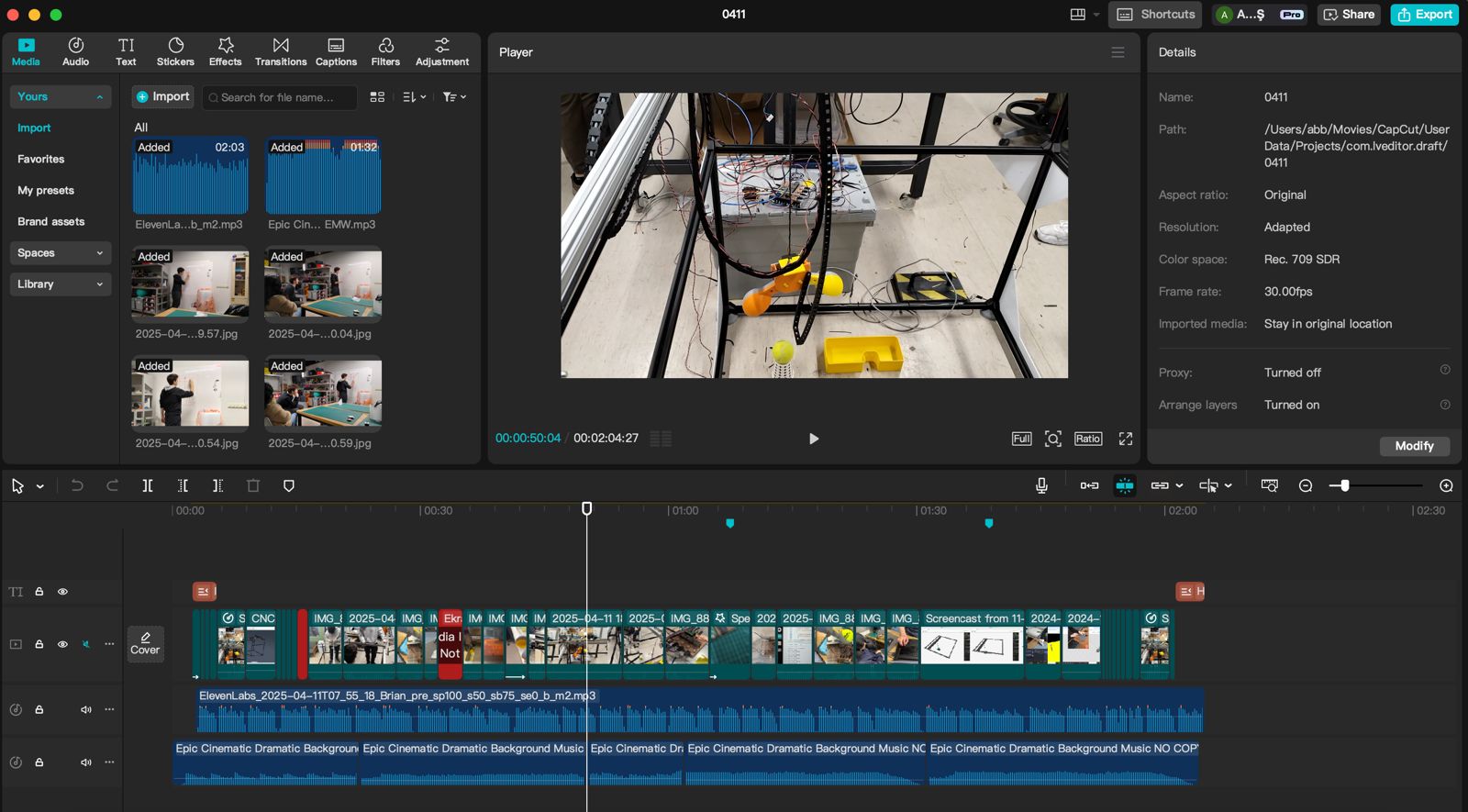Mute the ElevenLabs voiceover audio track
The width and height of the screenshot is (1468, 812).
pyautogui.click(x=86, y=709)
